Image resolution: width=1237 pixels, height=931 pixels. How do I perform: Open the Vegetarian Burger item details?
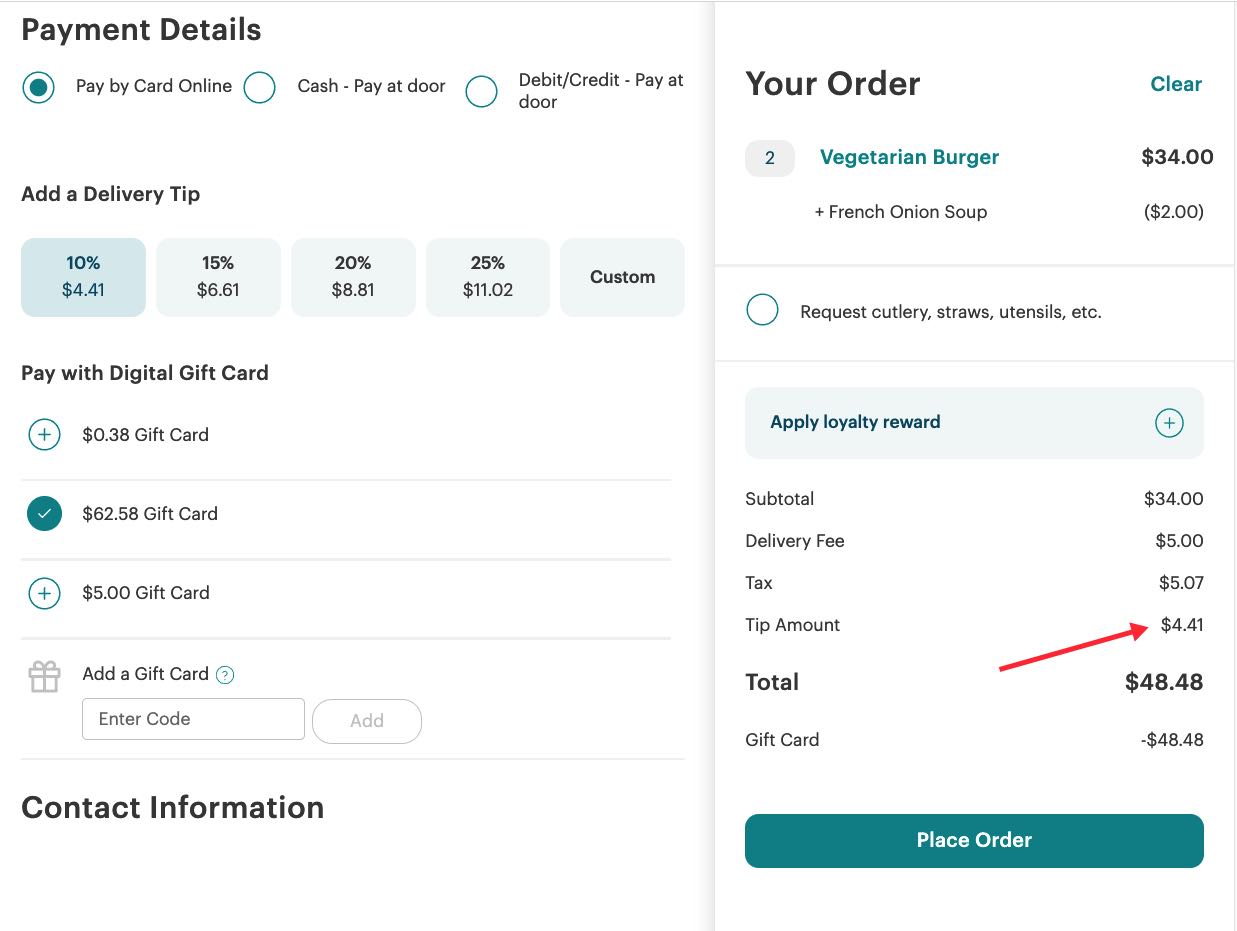(x=908, y=157)
